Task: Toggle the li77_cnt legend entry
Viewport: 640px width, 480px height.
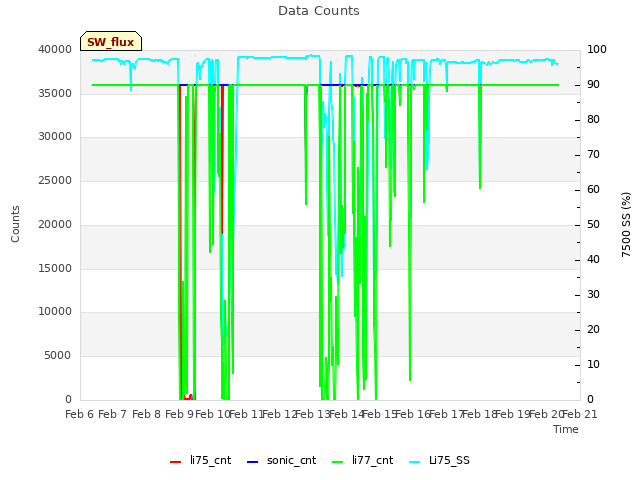Action: [362, 460]
